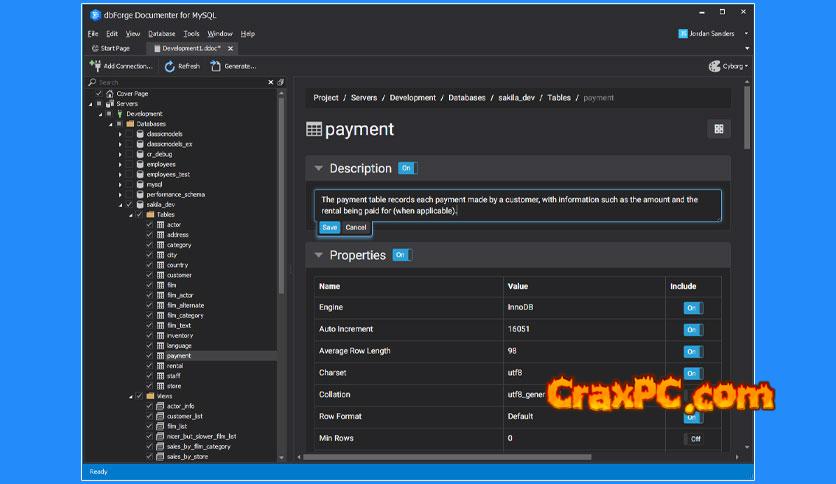The width and height of the screenshot is (836, 484).
Task: Collapse the Views folder in tree
Action: 129,396
